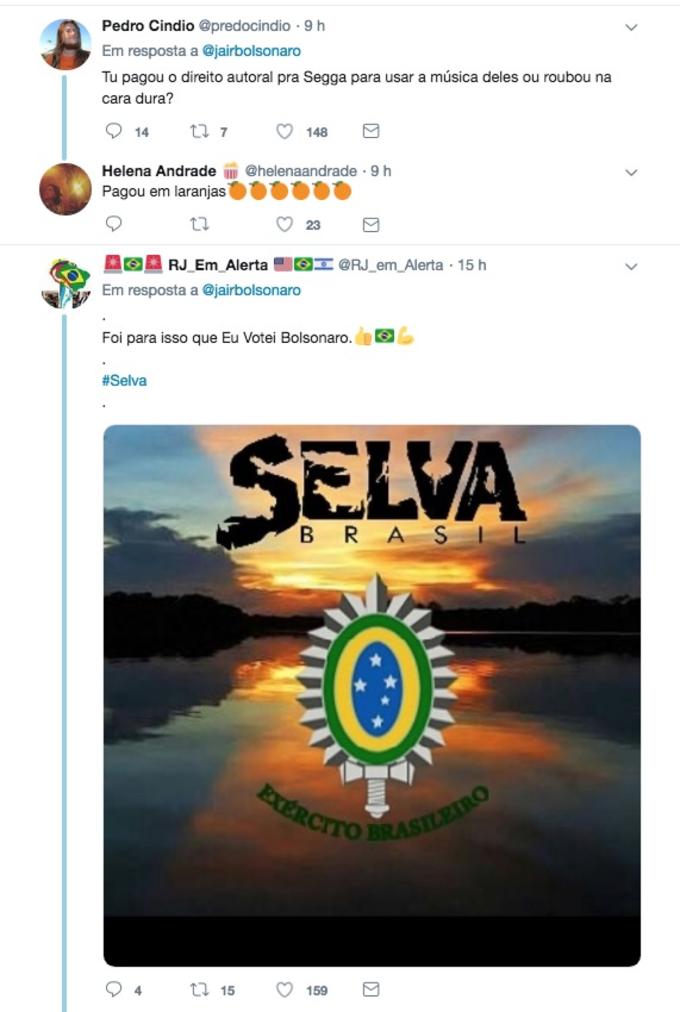Expand options menu on Helena Andrade's tweet
680x1012 pixels.
click(631, 172)
